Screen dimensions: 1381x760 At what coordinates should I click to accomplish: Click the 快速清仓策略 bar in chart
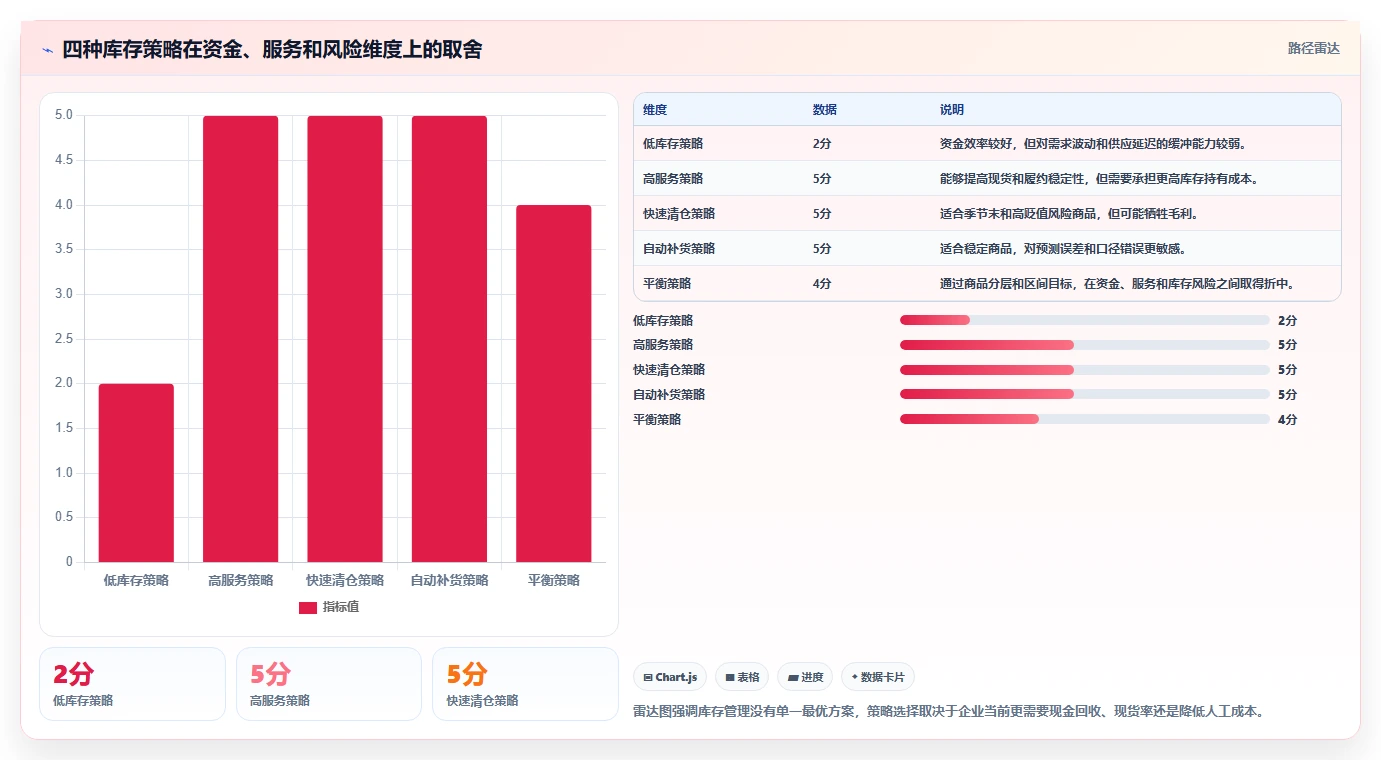(x=345, y=339)
